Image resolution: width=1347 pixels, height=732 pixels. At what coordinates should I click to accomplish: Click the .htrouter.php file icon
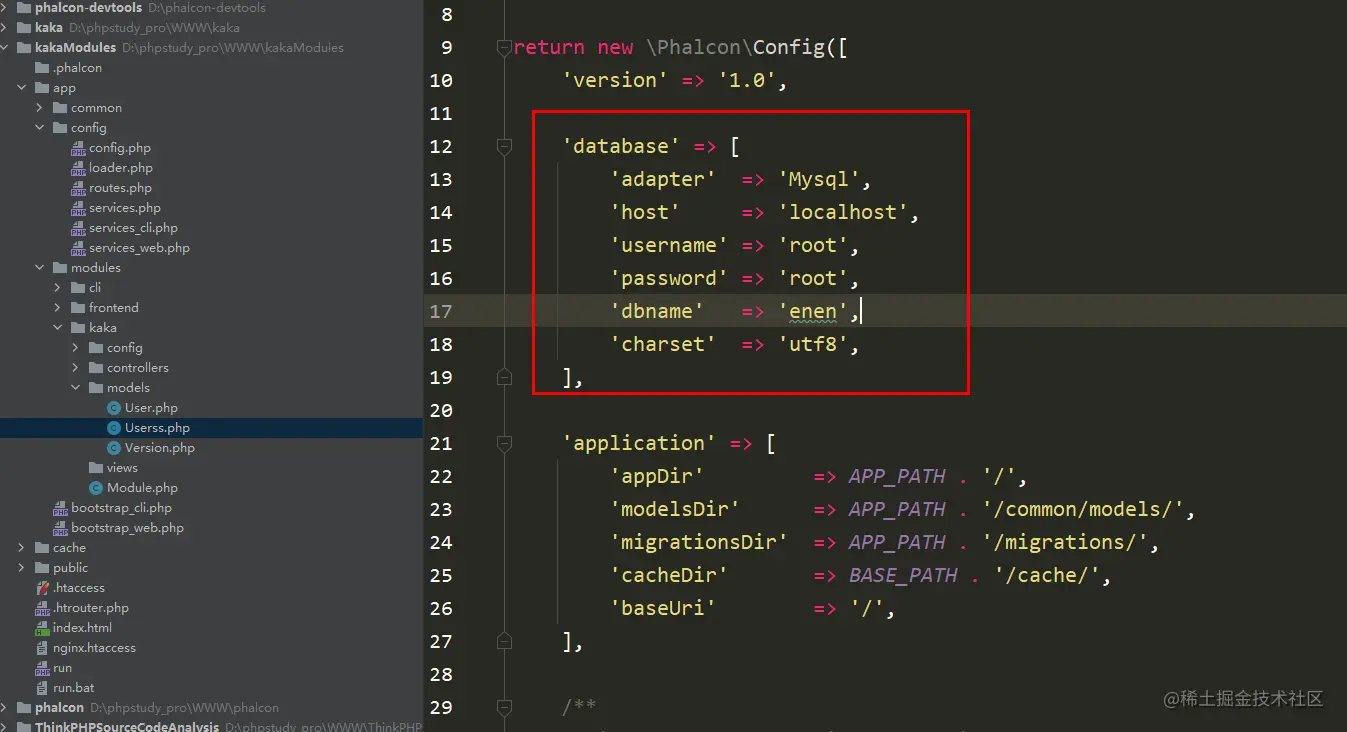(x=42, y=608)
